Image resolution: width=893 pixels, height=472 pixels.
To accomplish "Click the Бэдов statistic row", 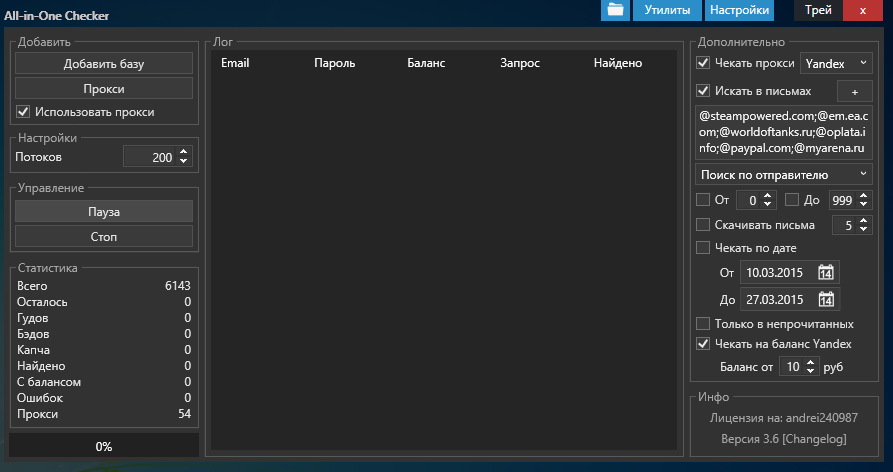I will 104,334.
